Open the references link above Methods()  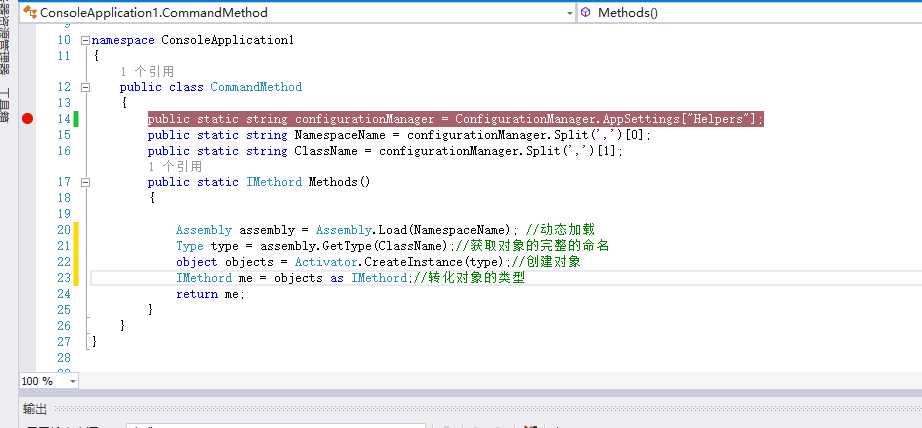[x=175, y=167]
